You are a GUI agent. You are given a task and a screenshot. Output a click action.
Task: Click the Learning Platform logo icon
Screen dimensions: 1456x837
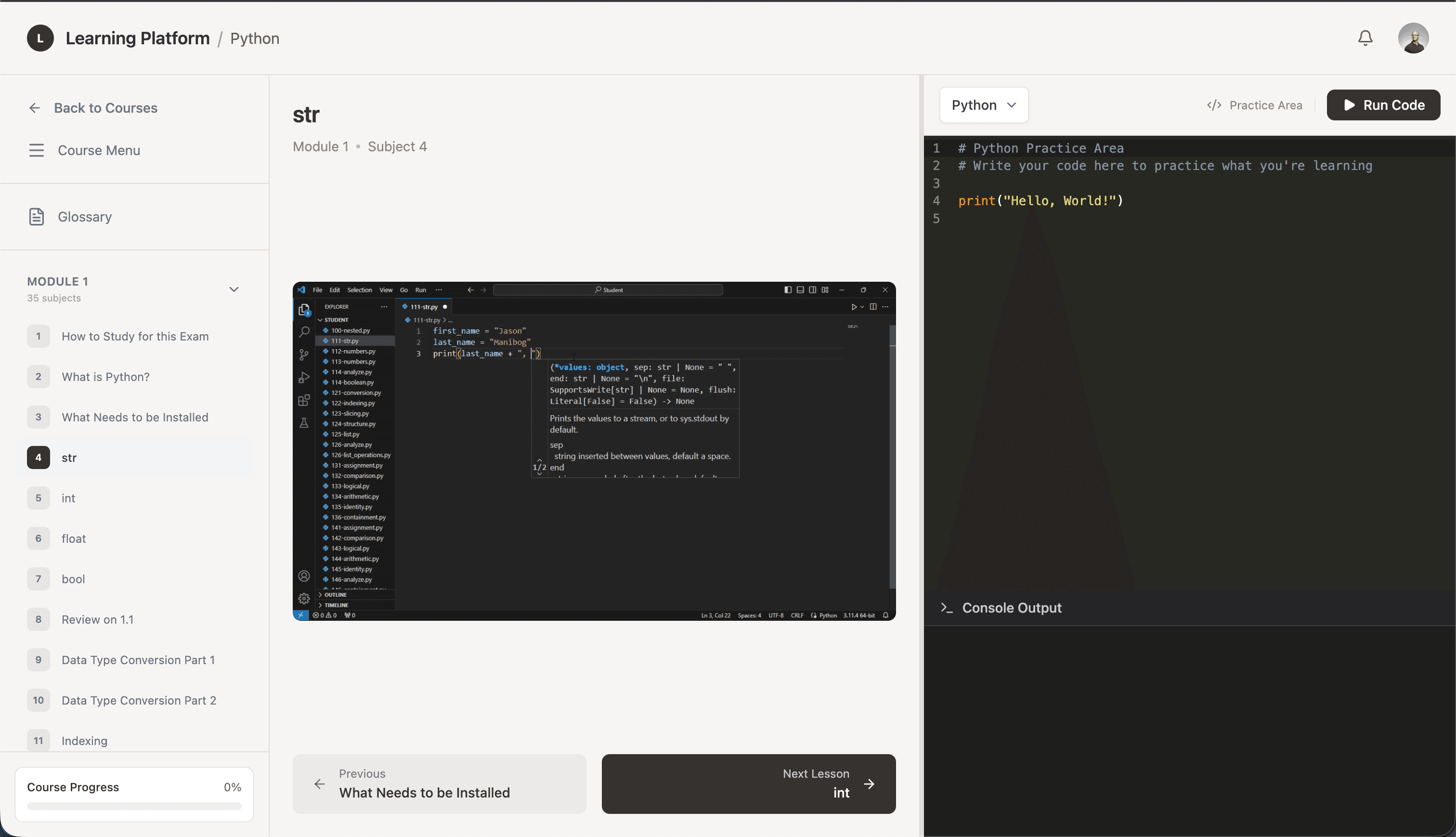[x=40, y=38]
